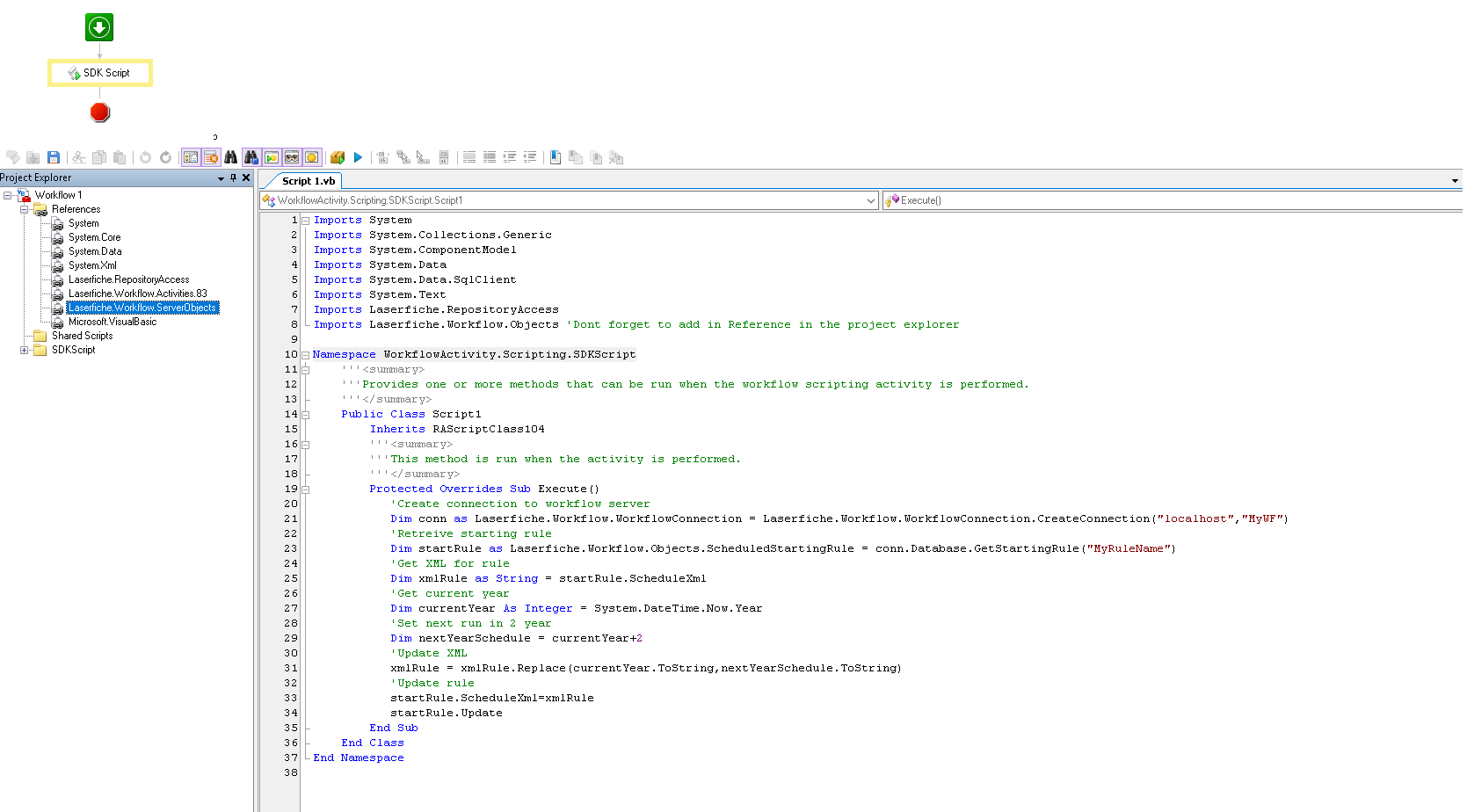Toggle the first highlighted panel view button
The image size is (1467, 812).
pos(191,157)
